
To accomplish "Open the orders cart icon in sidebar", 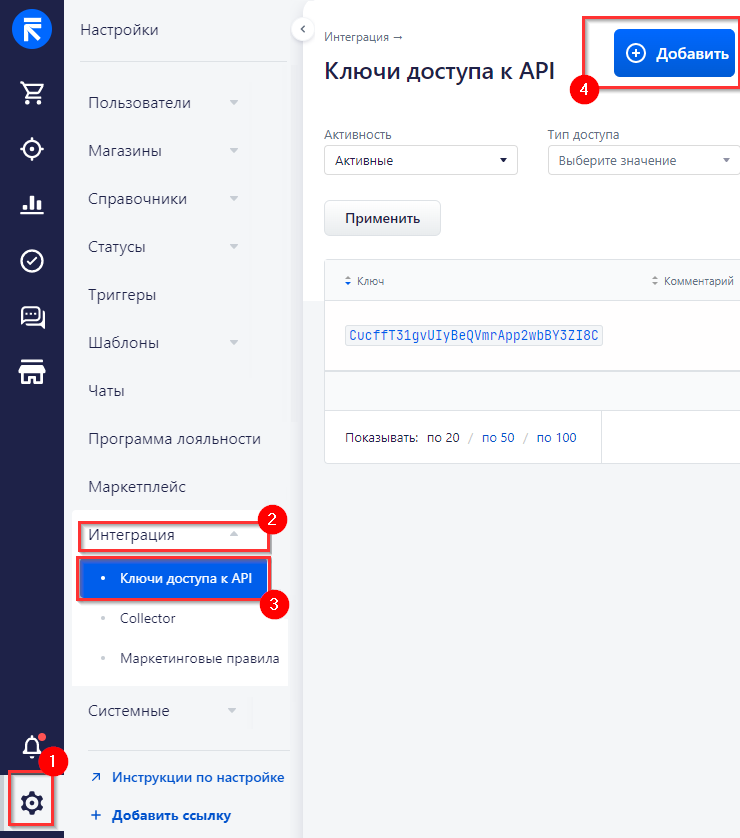I will [32, 93].
